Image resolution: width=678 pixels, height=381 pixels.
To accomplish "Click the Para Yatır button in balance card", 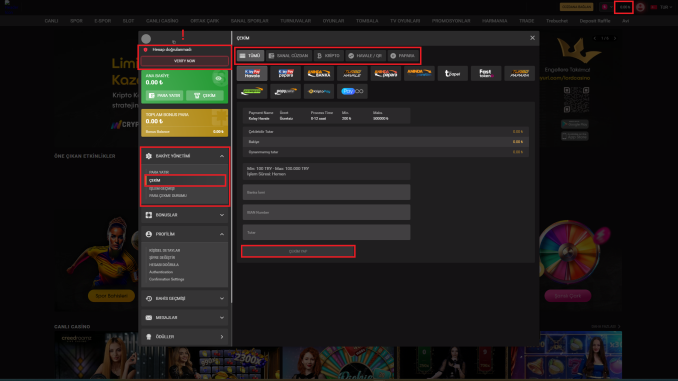I will click(x=164, y=96).
